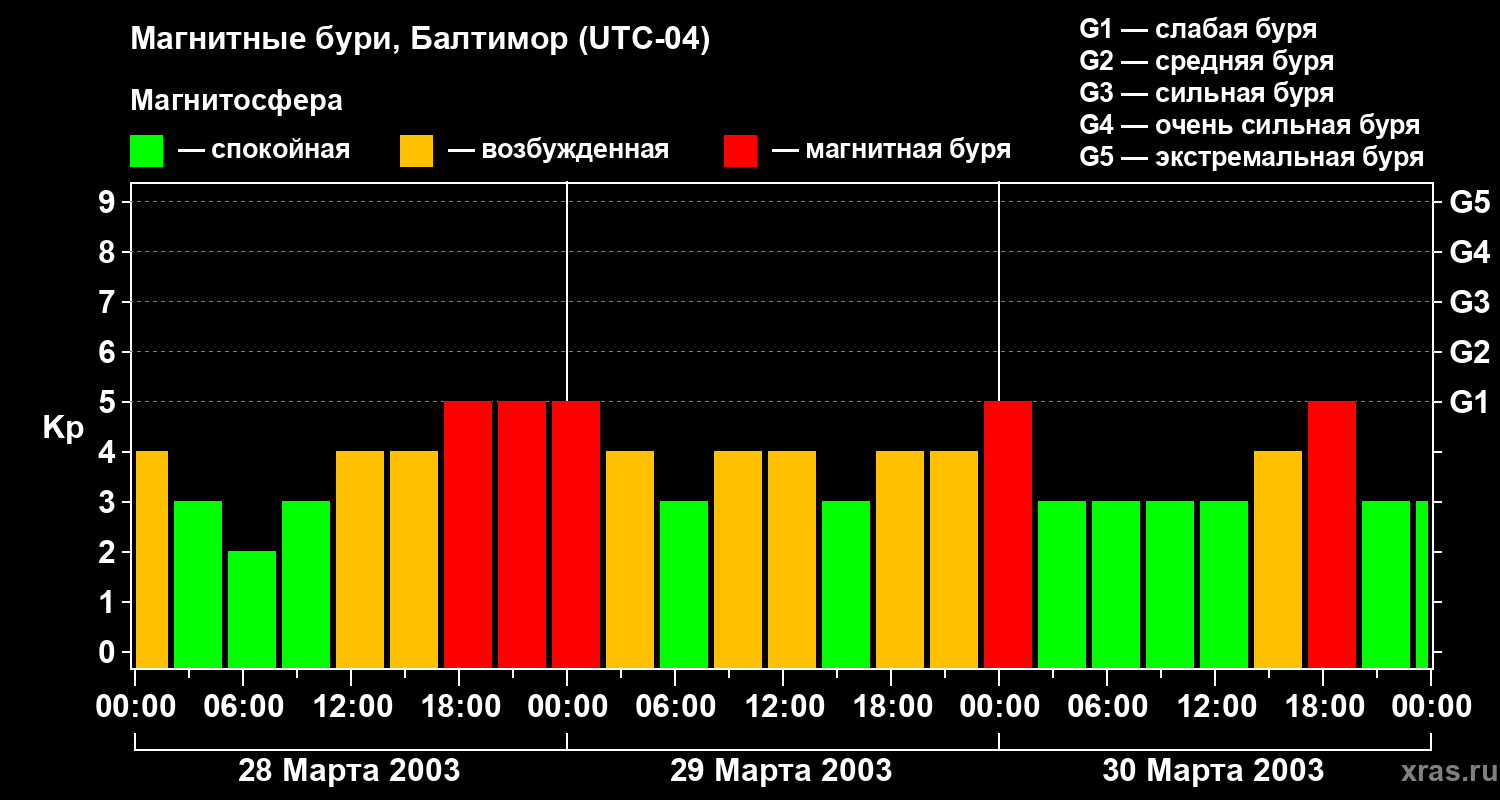Click the first yellow bar on 28 Марта
The width and height of the screenshot is (1500, 800).
(x=151, y=559)
